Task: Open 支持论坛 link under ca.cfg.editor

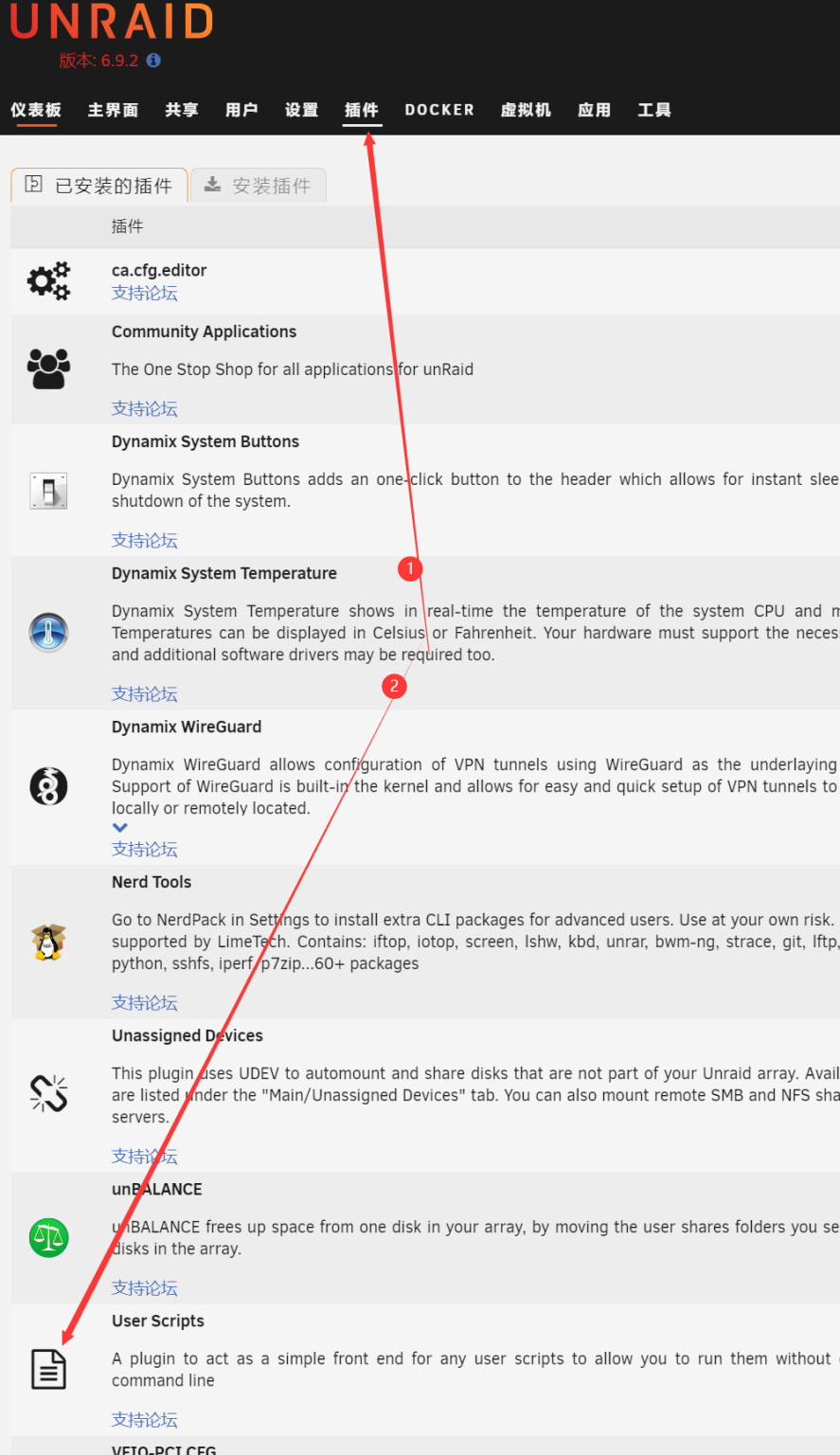Action: point(145,293)
